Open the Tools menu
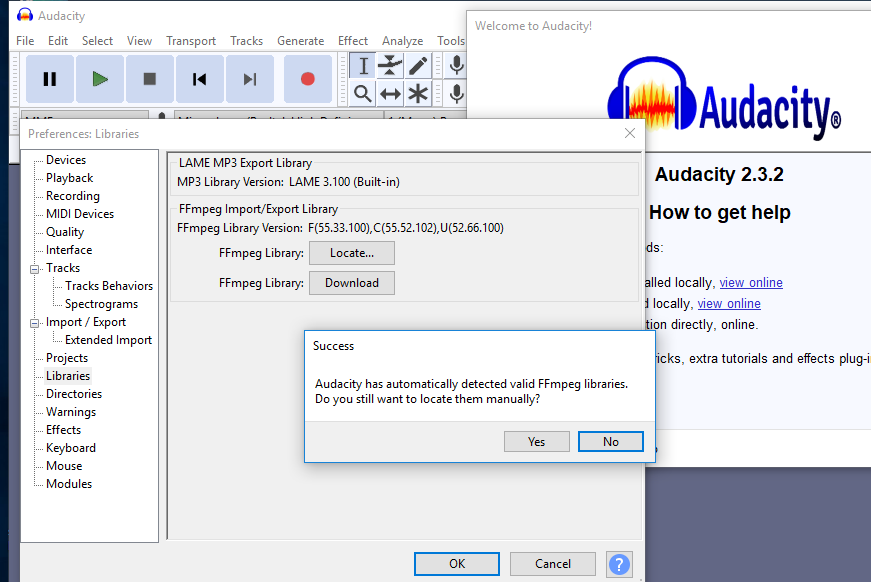Viewport: 871px width, 582px height. (x=450, y=41)
